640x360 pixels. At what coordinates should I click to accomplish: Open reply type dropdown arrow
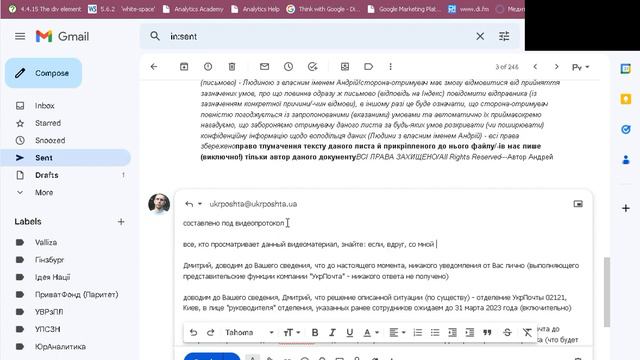coord(200,204)
